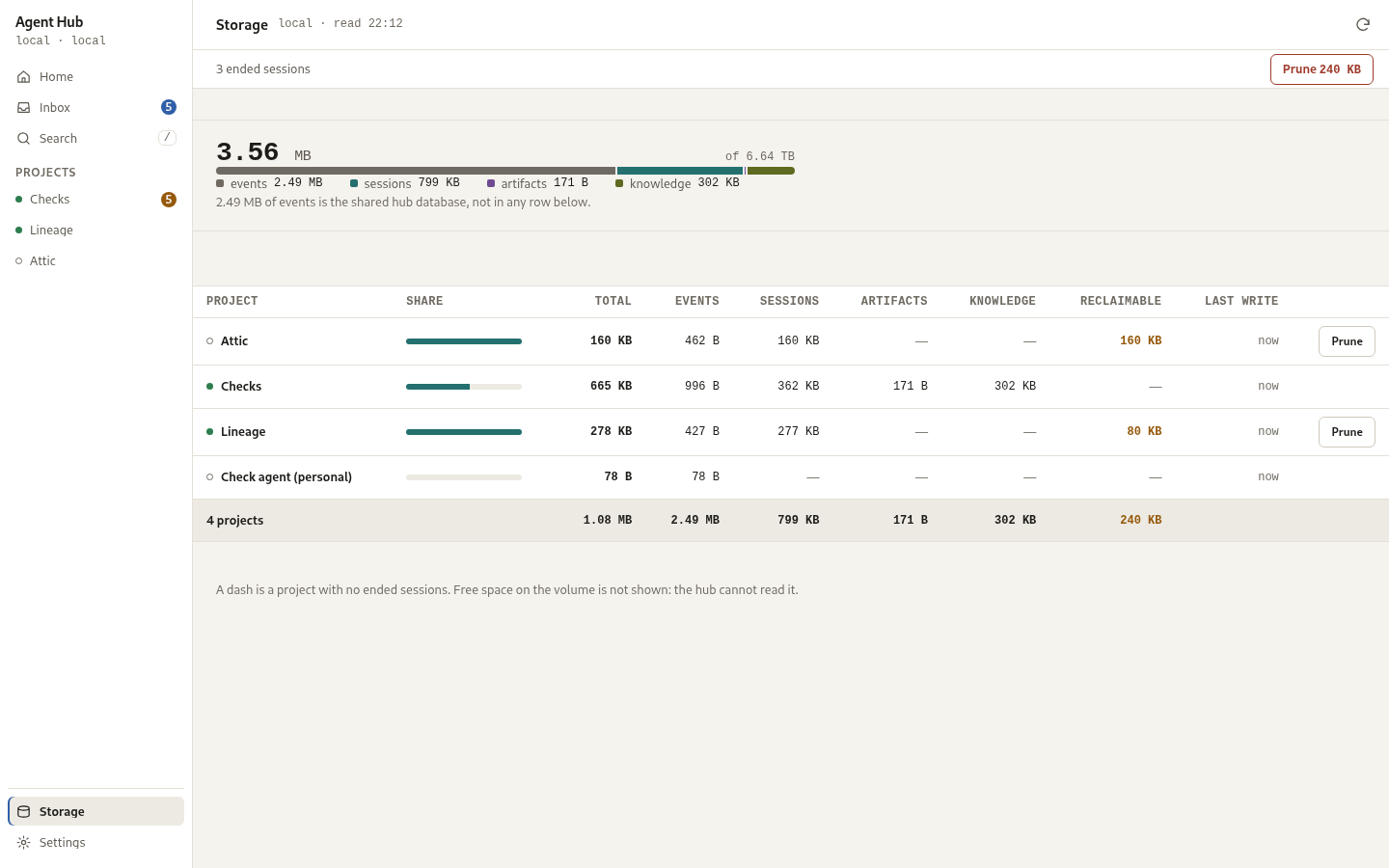
Task: Click the Search magnifier icon
Action: [23, 139]
